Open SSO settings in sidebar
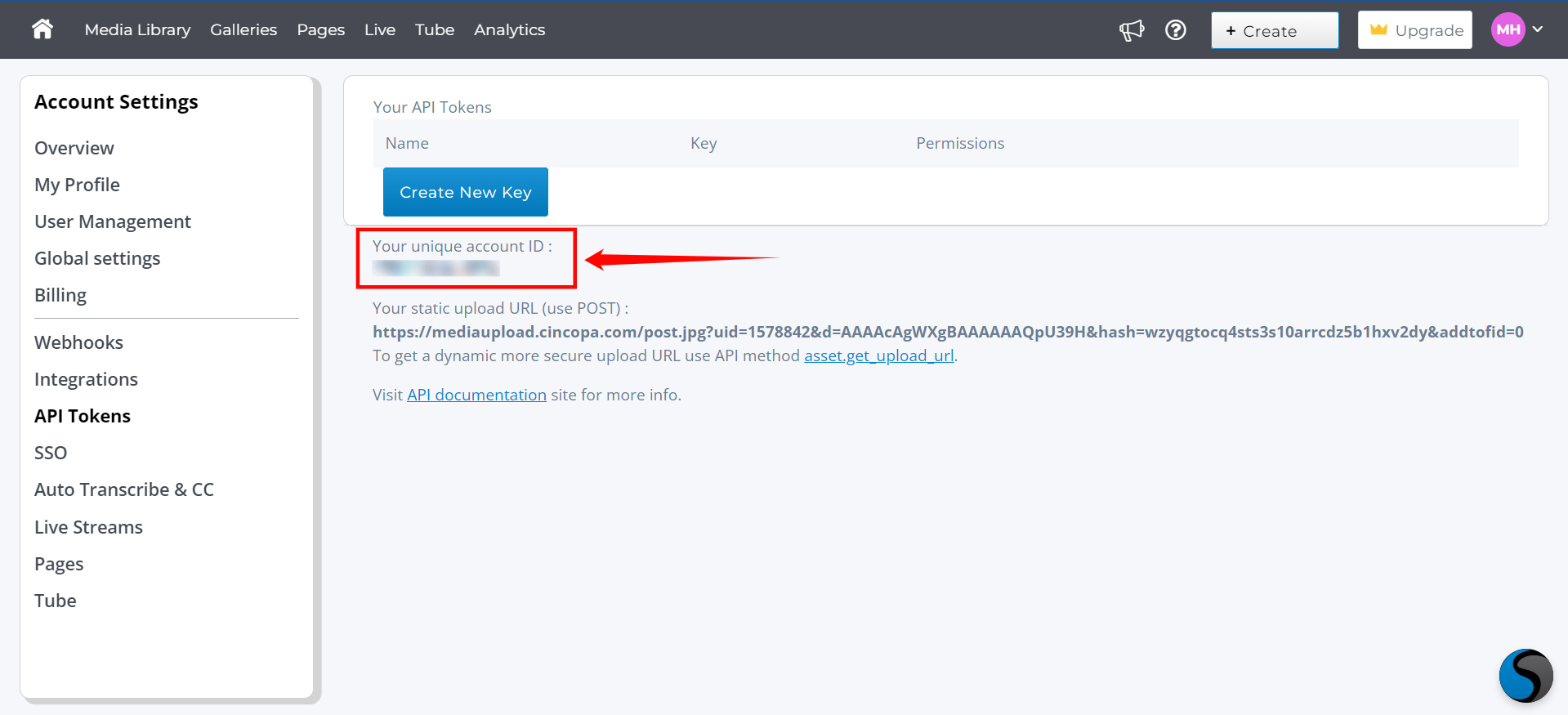The image size is (1568, 715). point(51,453)
